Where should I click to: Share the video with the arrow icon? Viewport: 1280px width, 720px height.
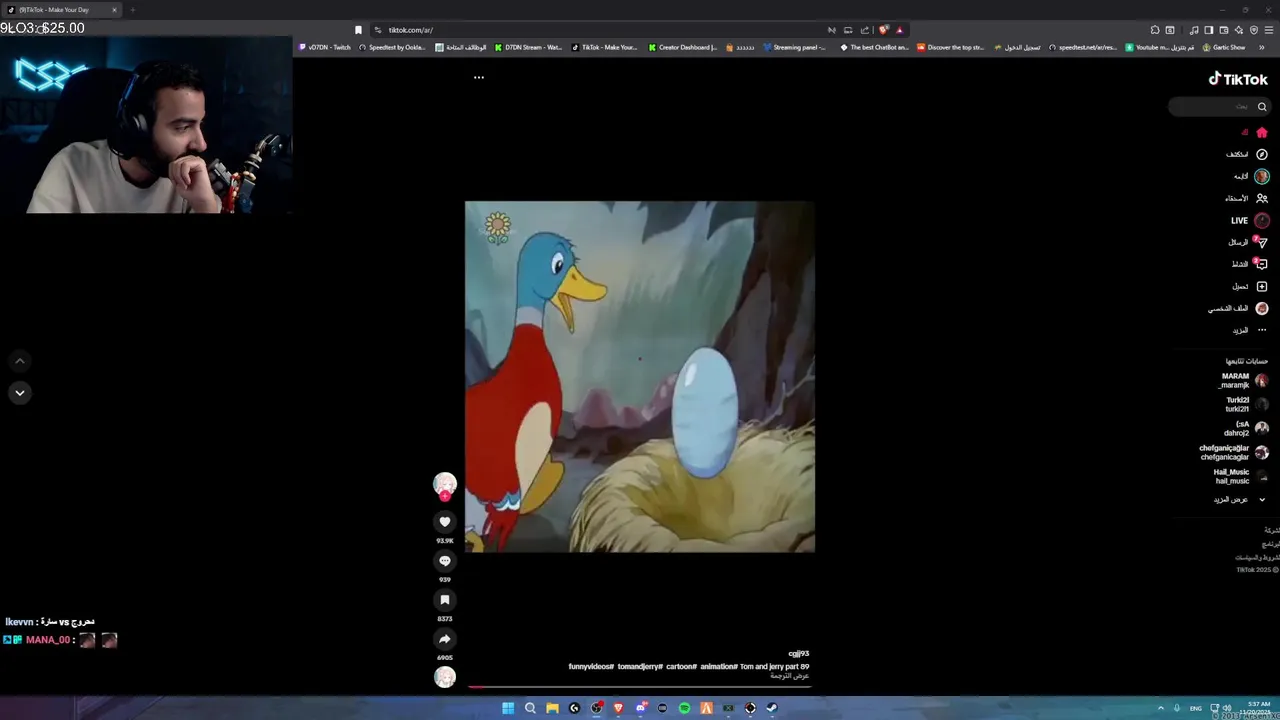(445, 639)
